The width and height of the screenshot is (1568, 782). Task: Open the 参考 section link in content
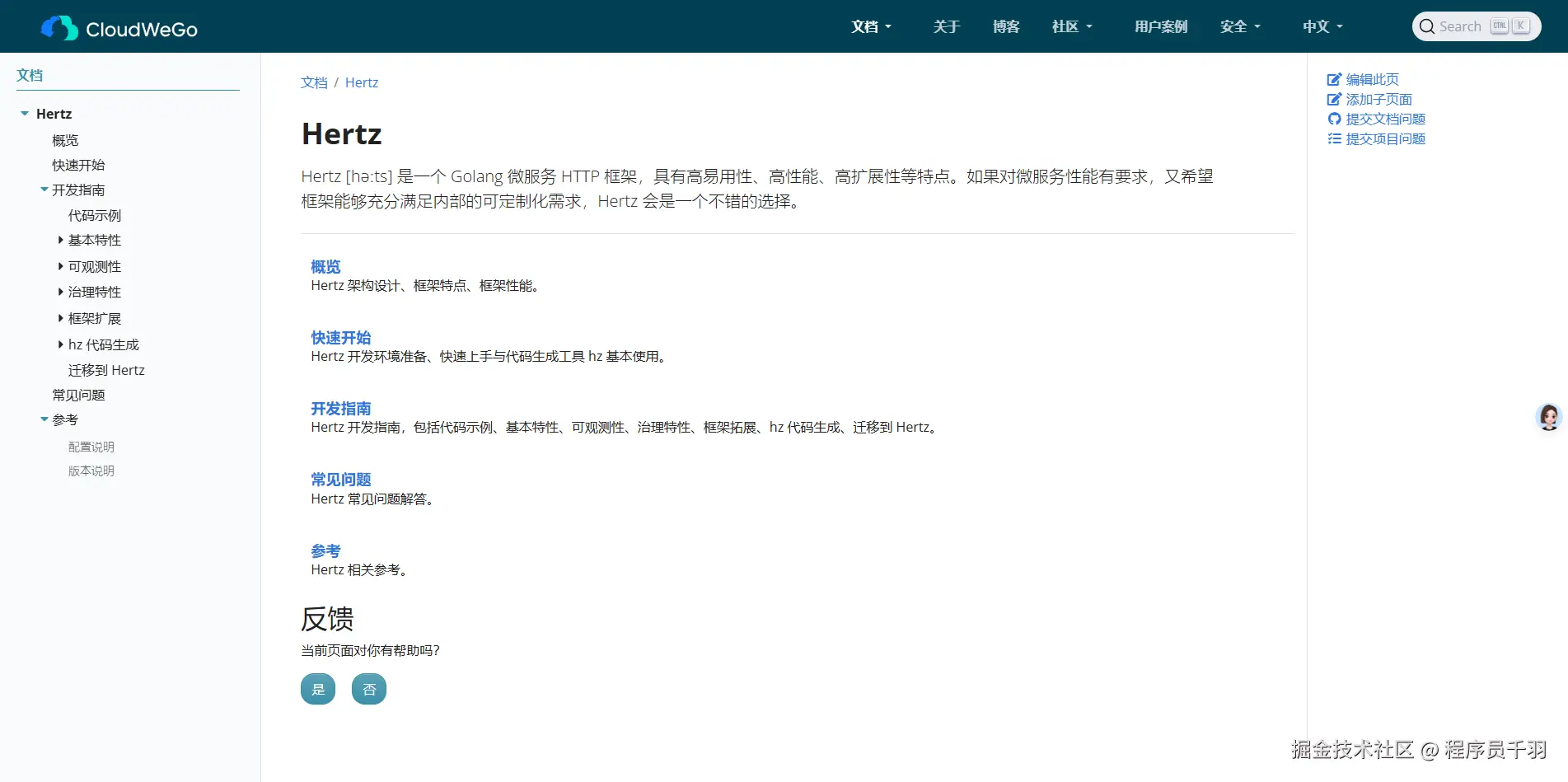(325, 550)
